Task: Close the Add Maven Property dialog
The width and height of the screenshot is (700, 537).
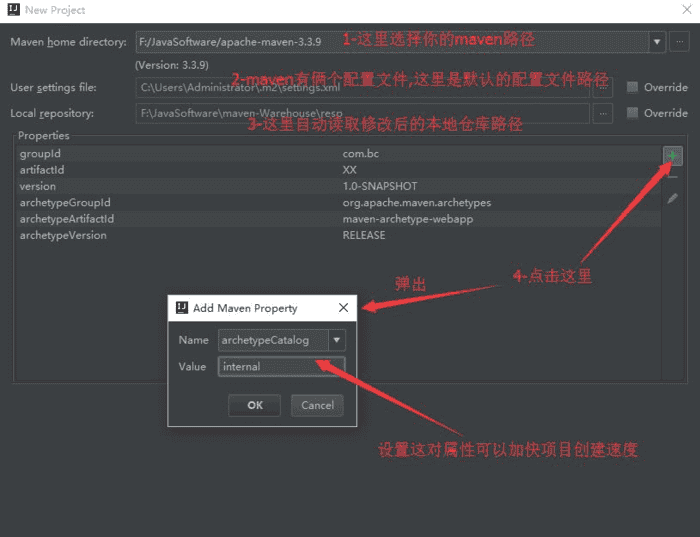Action: (343, 308)
